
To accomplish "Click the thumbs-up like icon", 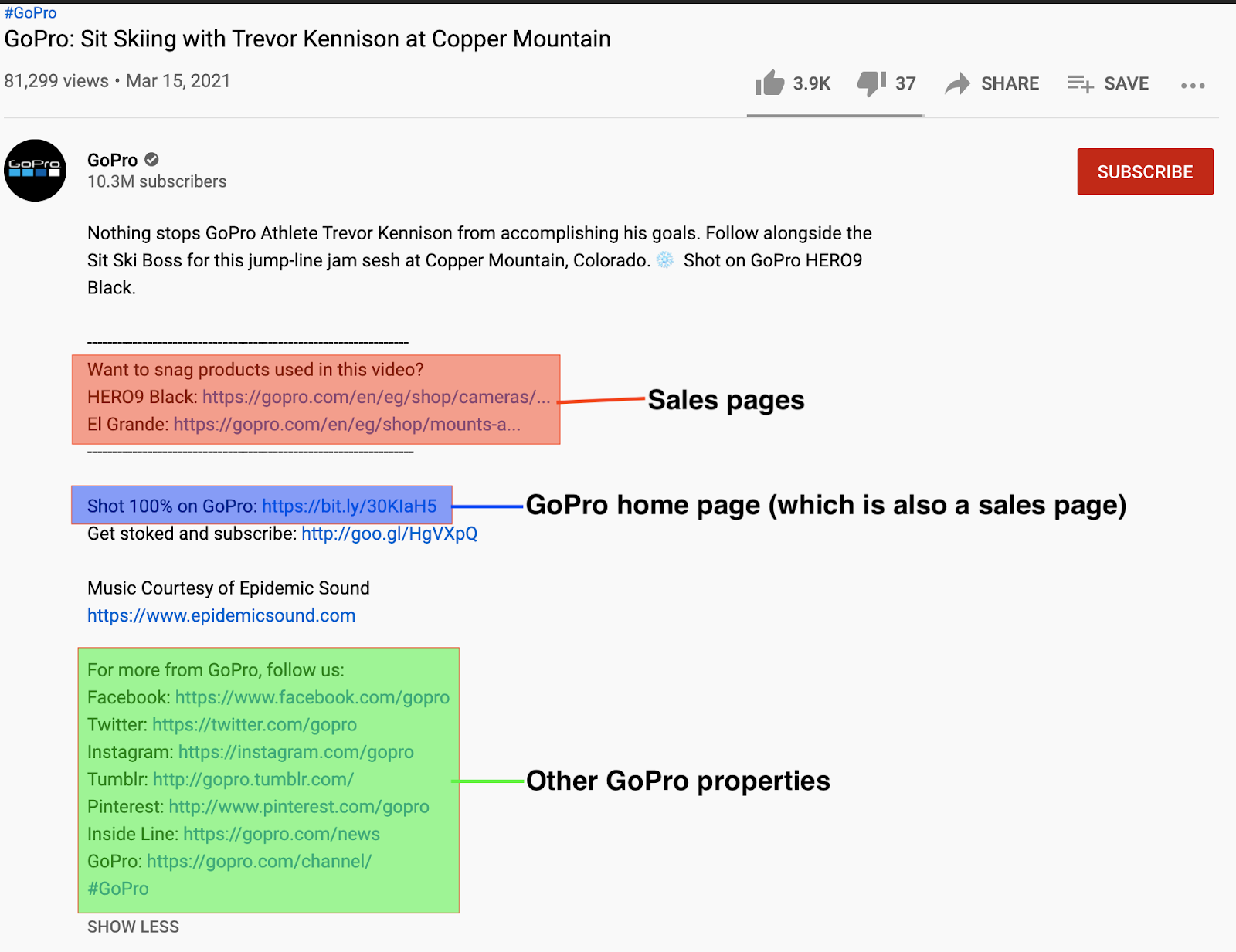I will (769, 83).
